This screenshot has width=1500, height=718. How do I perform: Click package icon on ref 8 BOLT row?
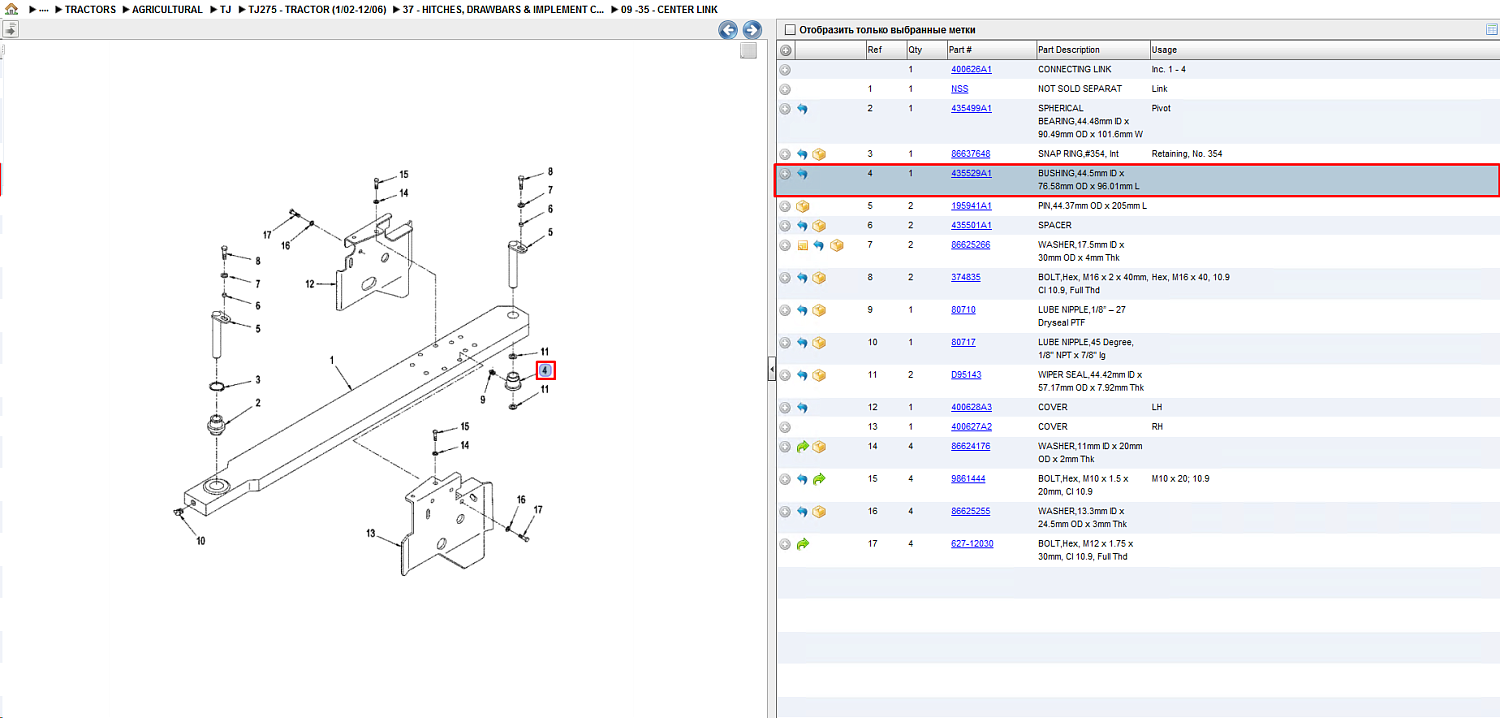click(x=819, y=278)
